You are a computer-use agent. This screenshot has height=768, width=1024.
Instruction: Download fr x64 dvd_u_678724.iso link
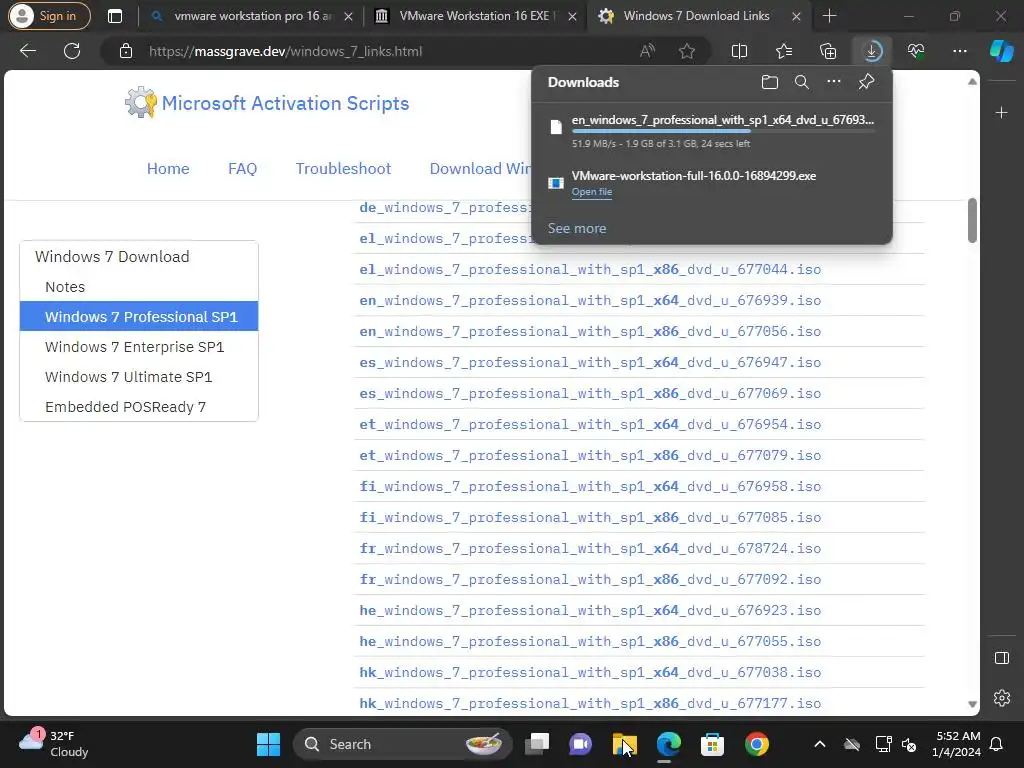pyautogui.click(x=590, y=549)
